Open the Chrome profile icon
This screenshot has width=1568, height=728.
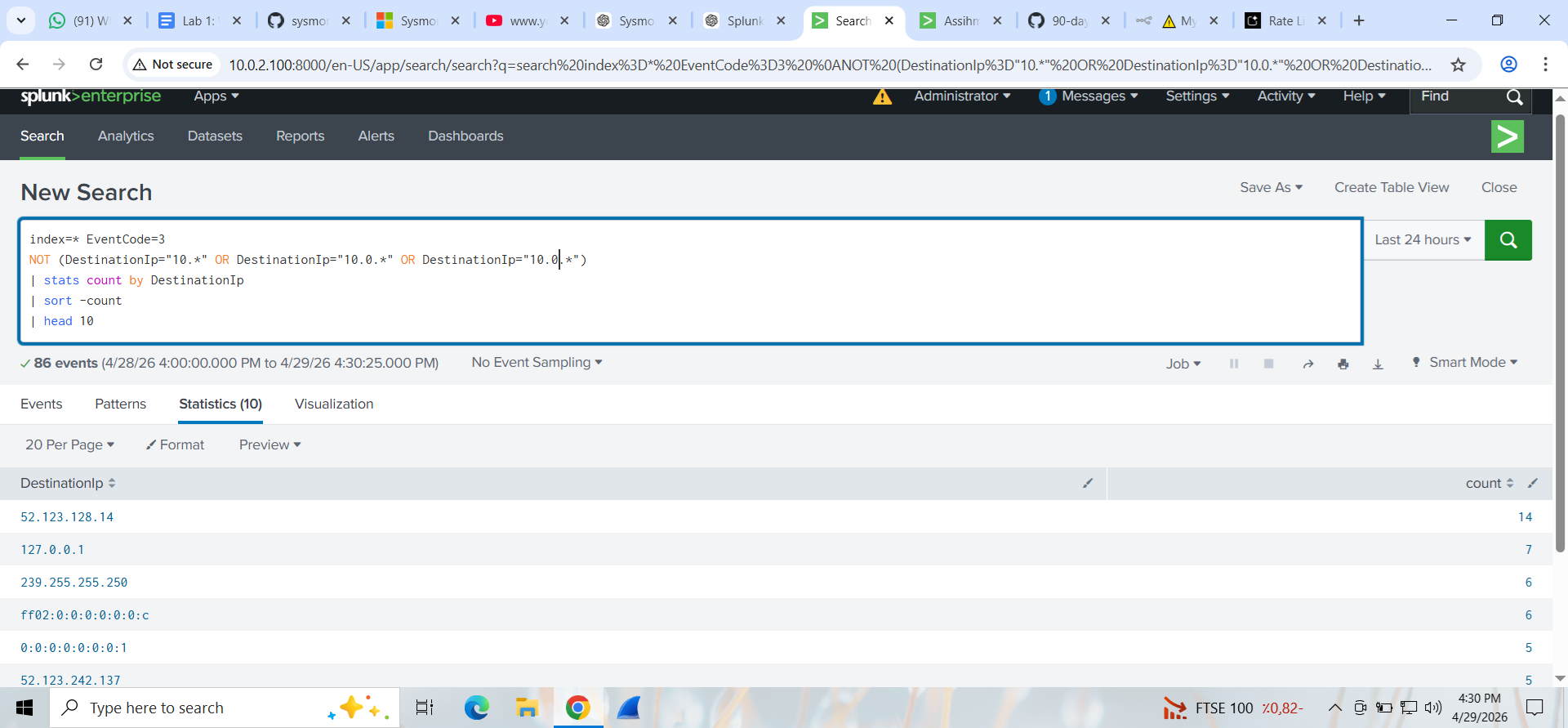point(1508,64)
